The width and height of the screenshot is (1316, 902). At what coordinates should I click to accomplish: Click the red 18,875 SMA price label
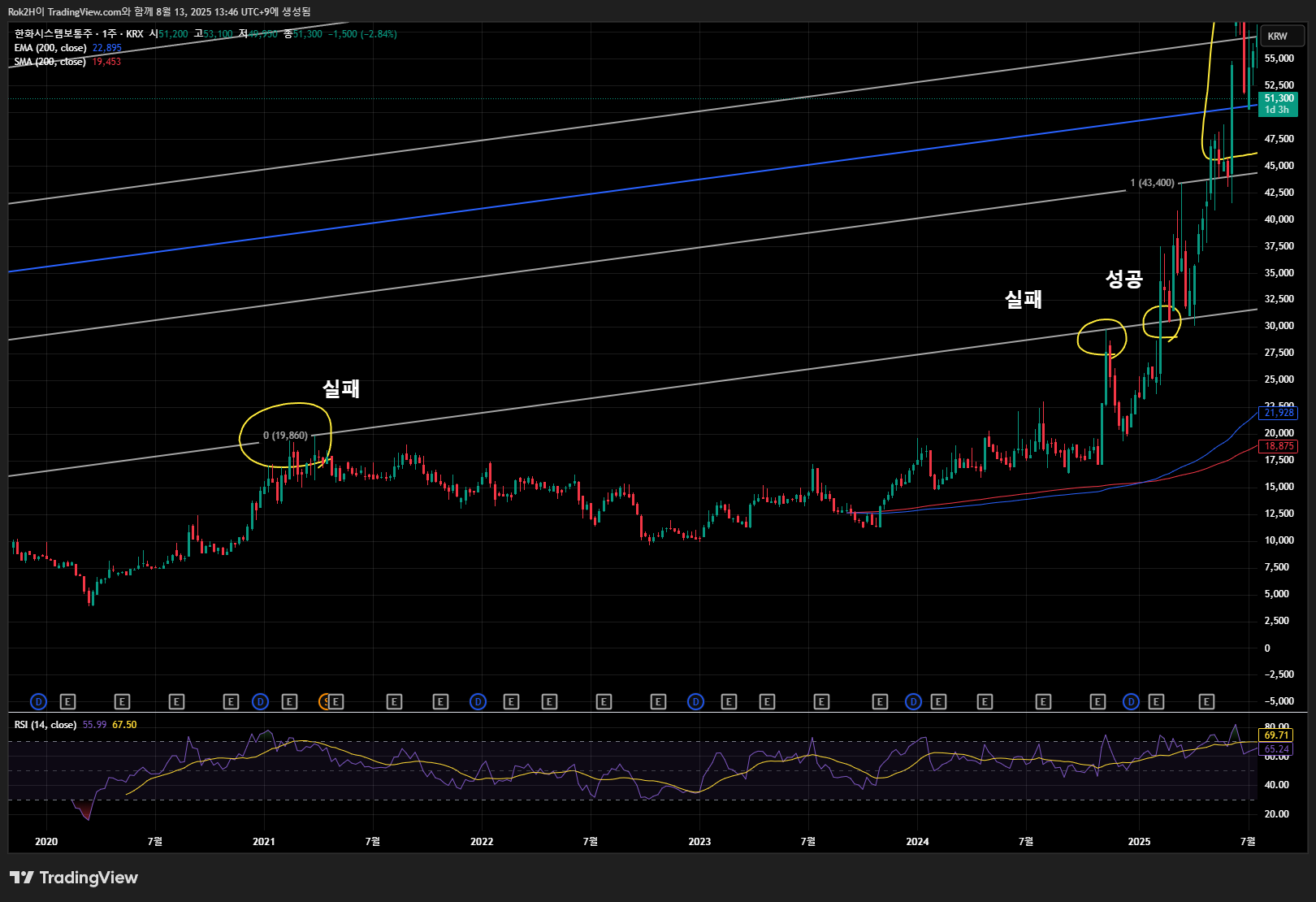pos(1279,446)
